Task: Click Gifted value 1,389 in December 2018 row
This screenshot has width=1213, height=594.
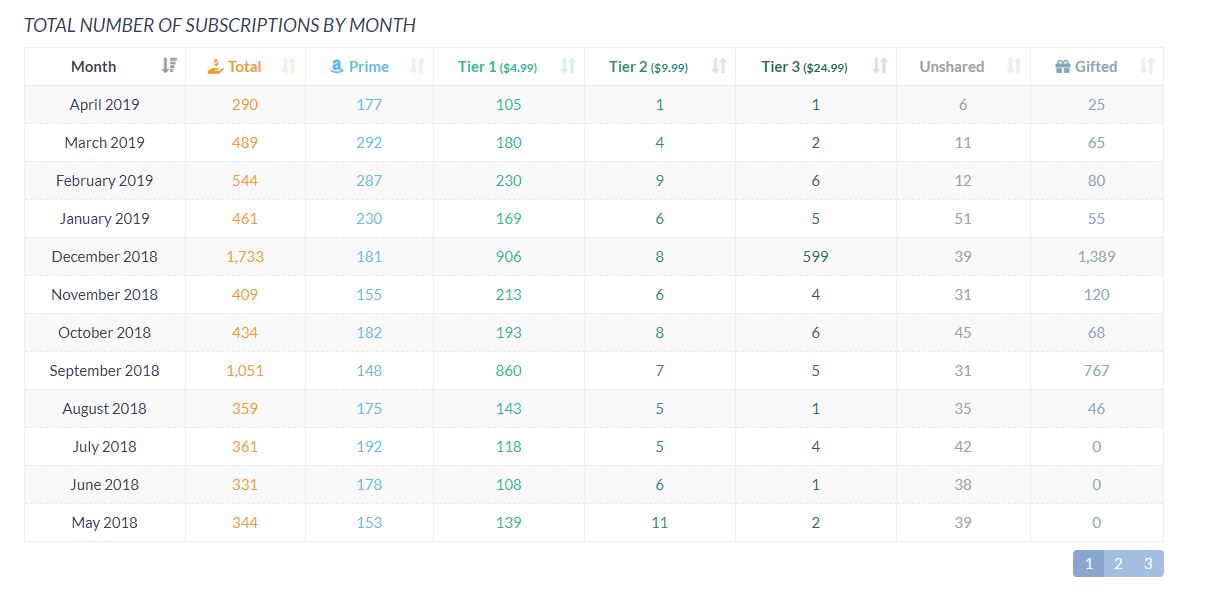Action: (x=1097, y=256)
